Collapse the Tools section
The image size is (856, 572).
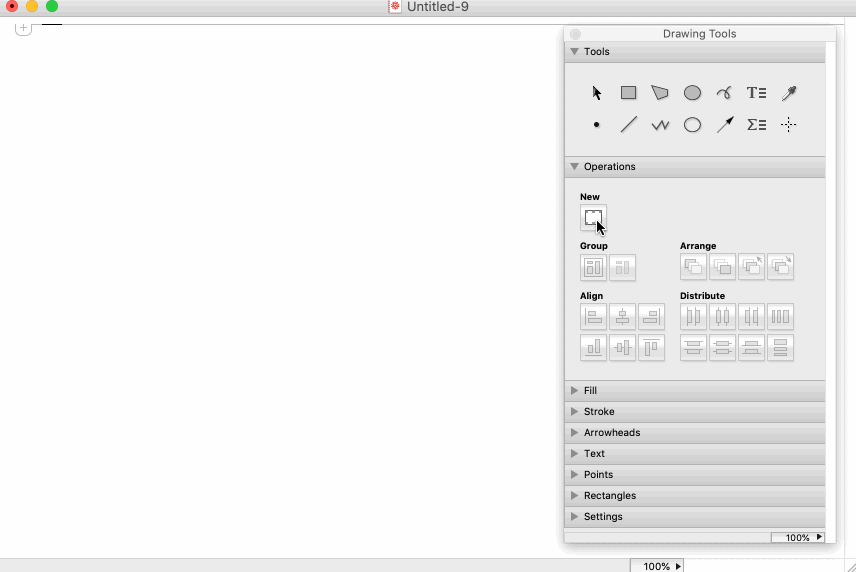tap(574, 52)
